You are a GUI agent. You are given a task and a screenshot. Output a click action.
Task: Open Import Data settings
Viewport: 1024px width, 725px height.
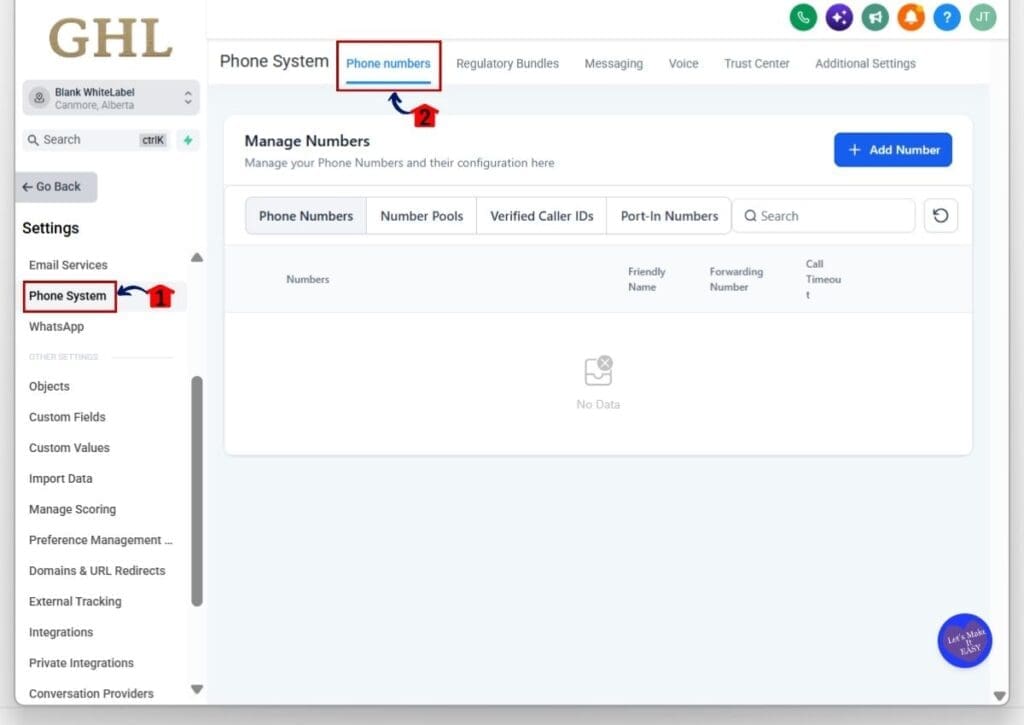click(x=61, y=478)
